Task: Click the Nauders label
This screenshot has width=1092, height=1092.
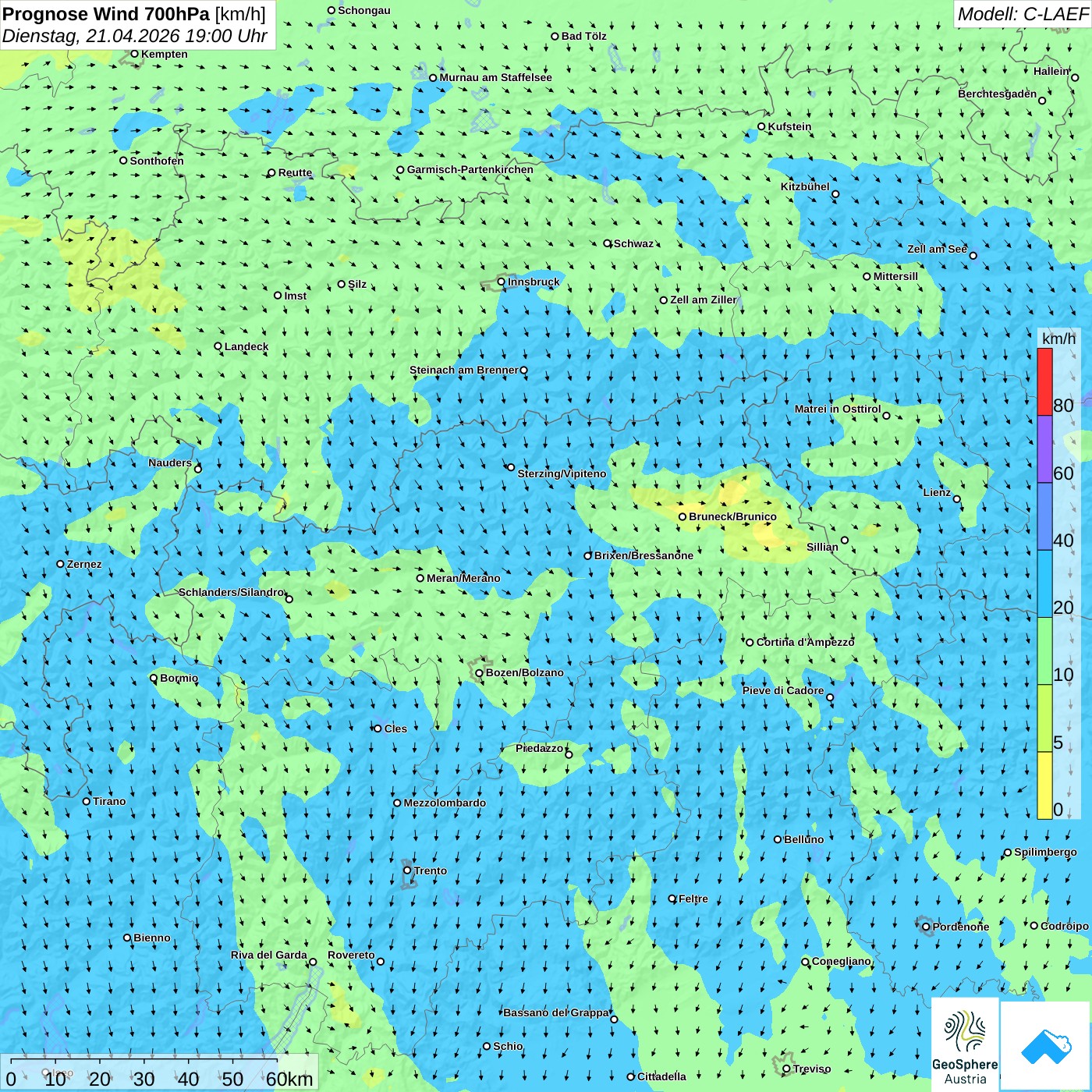Action: click(x=170, y=463)
